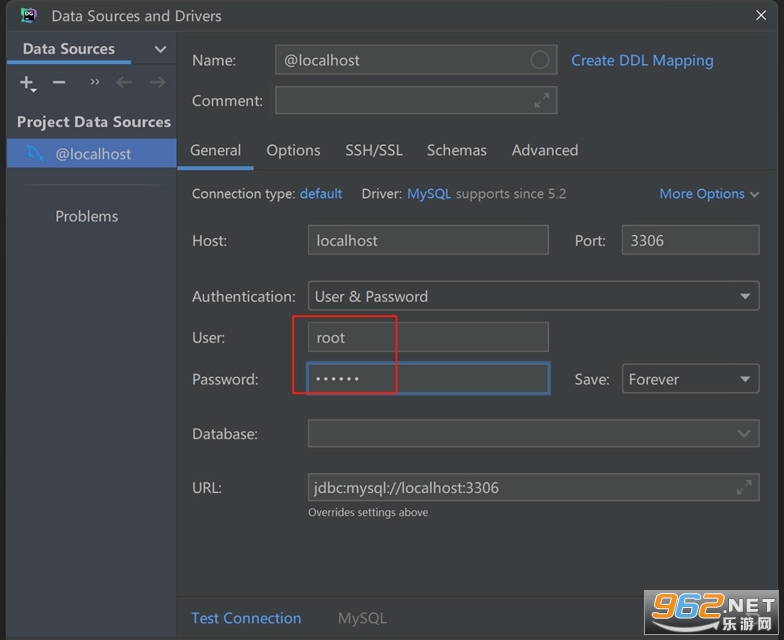
Task: Select the Data Sources sidebar tab
Action: point(69,49)
